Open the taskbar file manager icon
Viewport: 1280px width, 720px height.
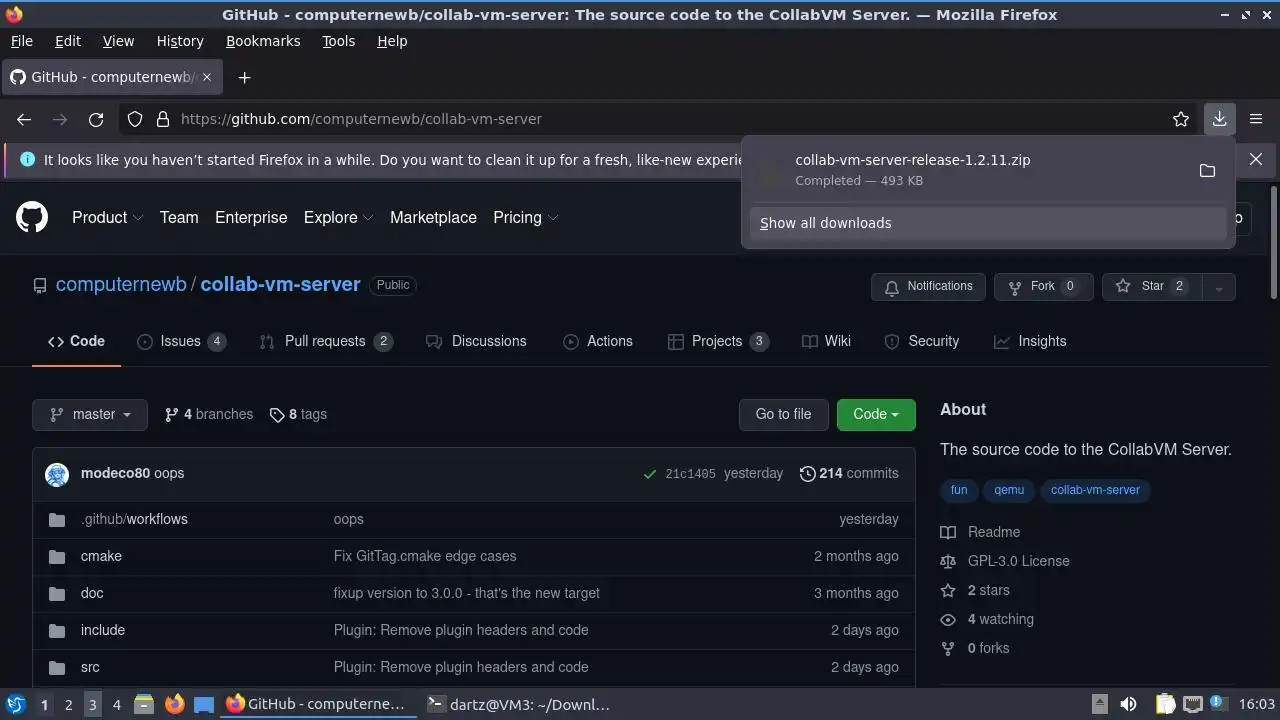[144, 704]
